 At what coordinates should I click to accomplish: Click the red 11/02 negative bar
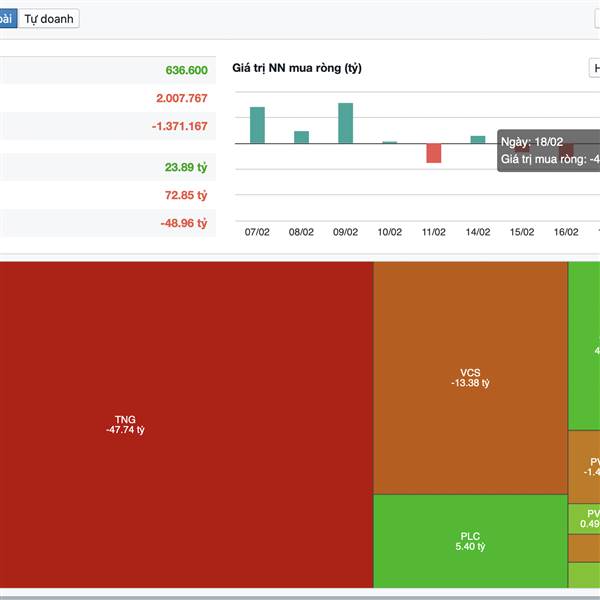(434, 153)
